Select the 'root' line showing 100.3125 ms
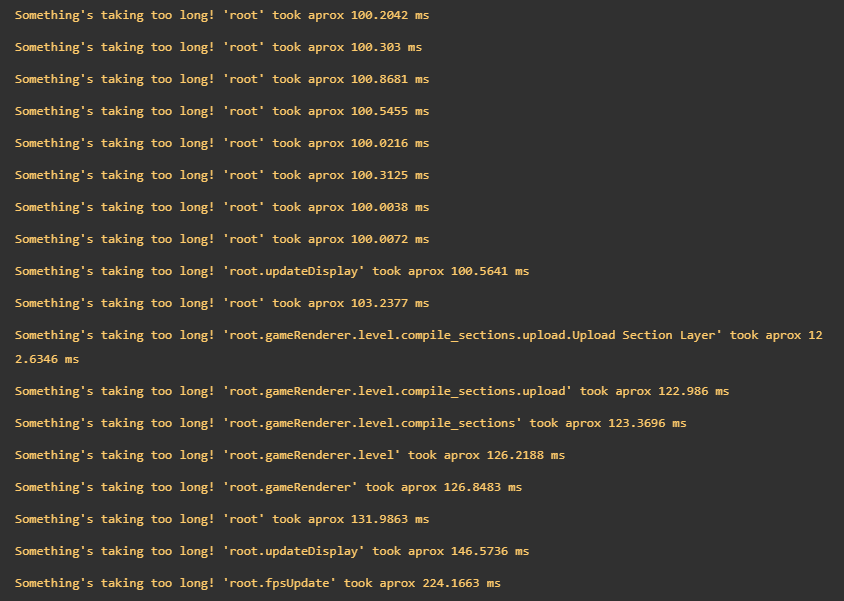The height and width of the screenshot is (601, 844). (x=221, y=175)
